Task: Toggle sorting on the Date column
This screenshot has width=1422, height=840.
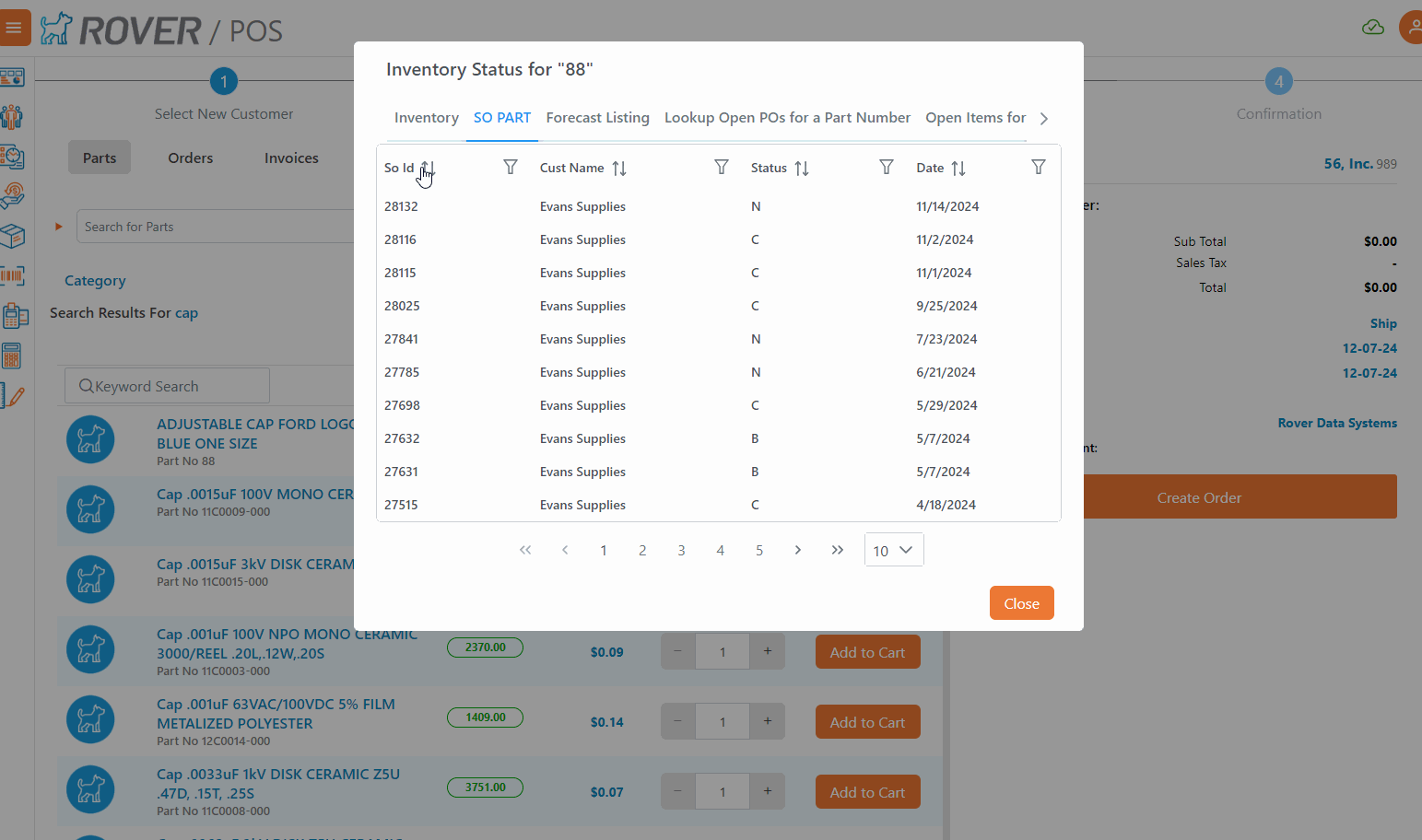Action: tap(958, 168)
